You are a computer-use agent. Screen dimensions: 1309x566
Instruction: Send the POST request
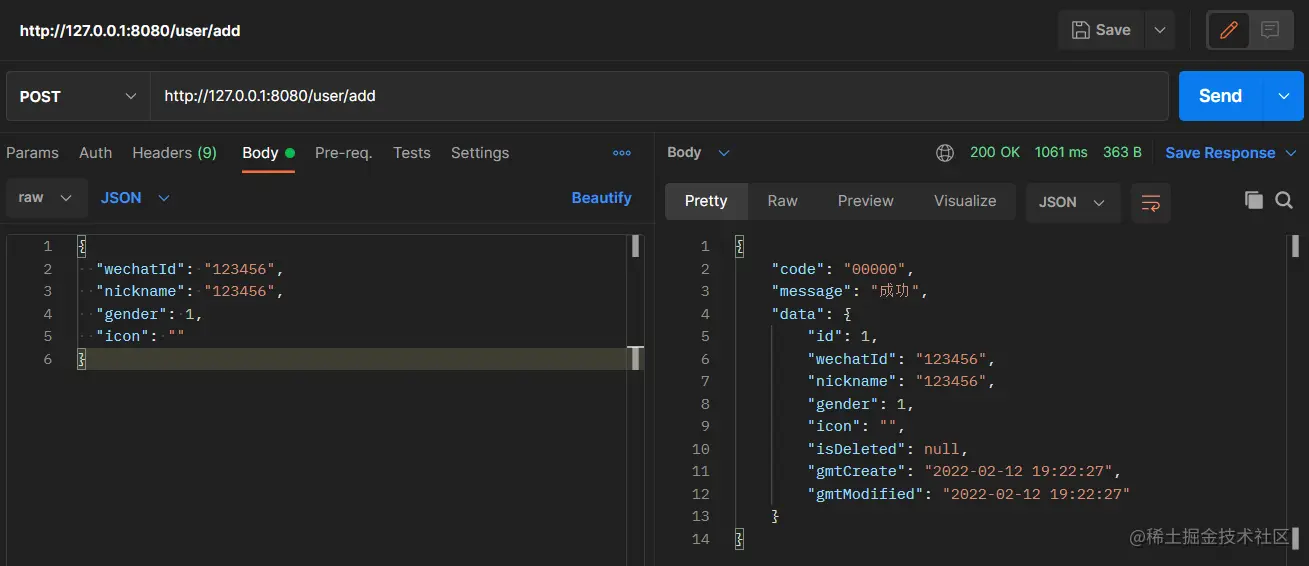click(x=1220, y=96)
